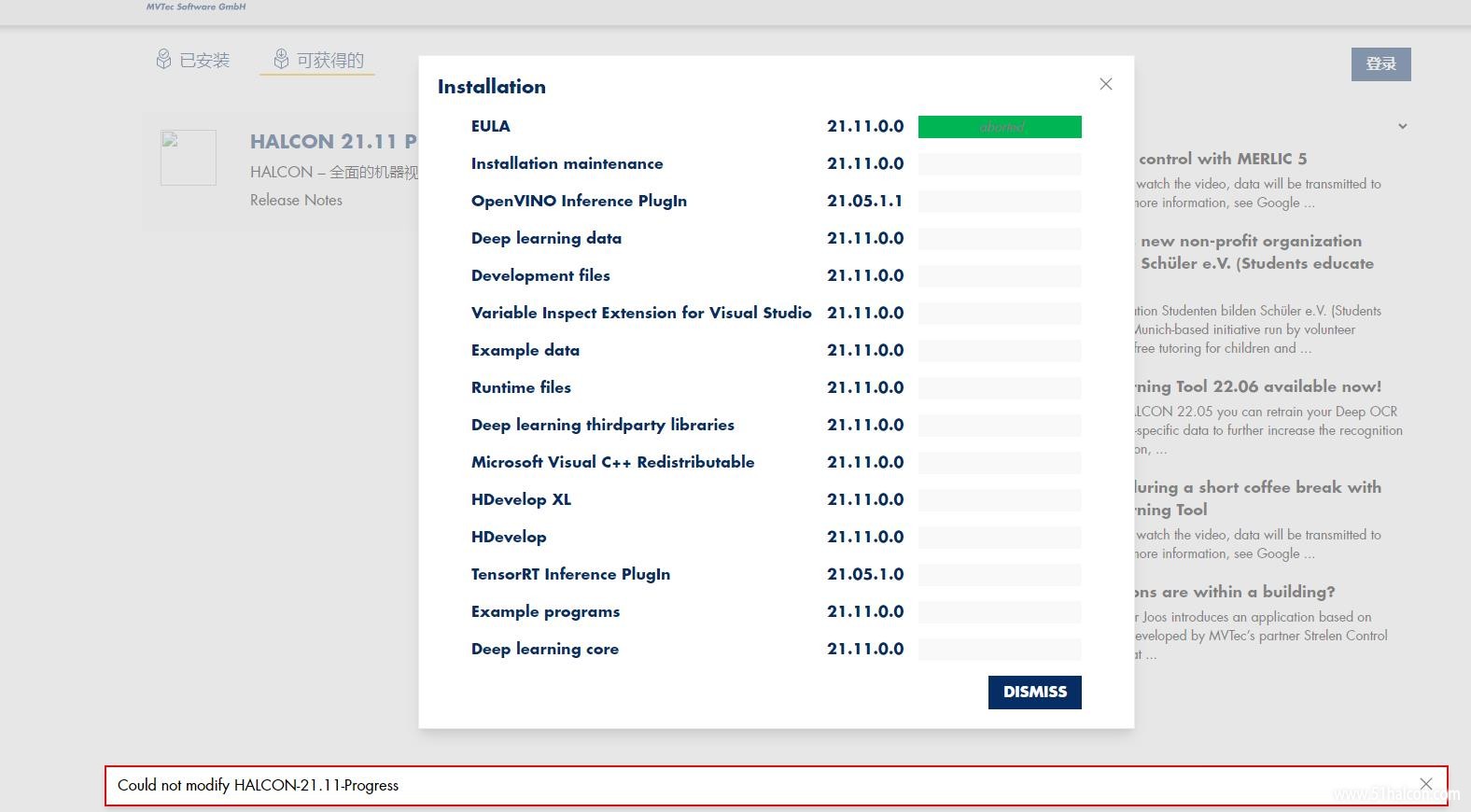Select the 可获得的 (Available) tab

click(x=329, y=61)
